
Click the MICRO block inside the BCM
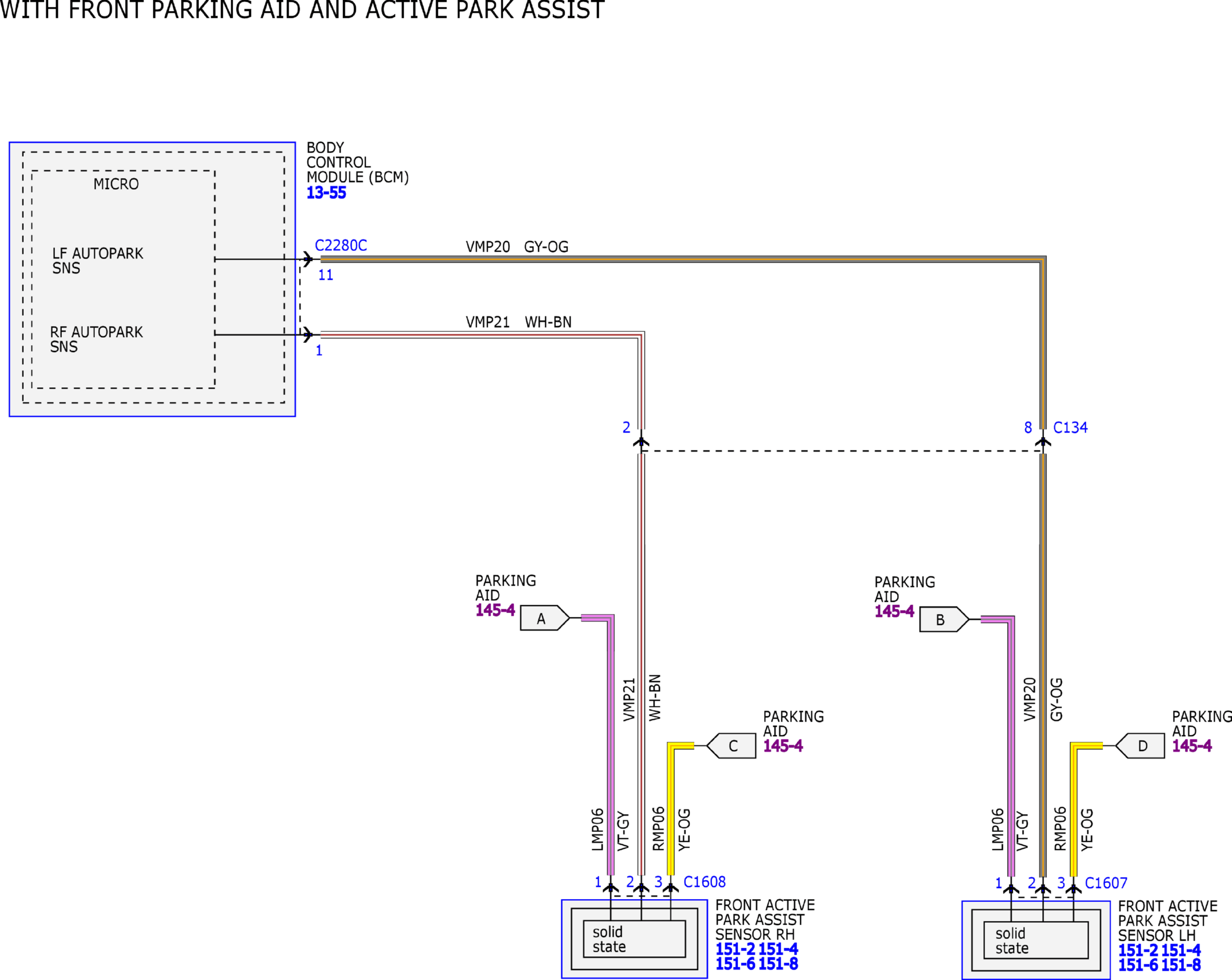(123, 279)
